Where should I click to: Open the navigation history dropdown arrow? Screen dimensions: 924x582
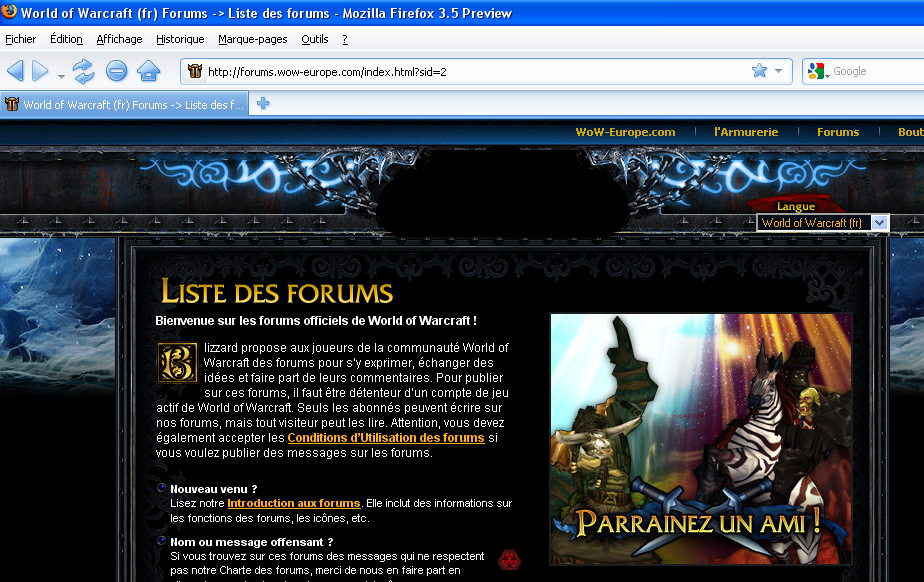61,76
